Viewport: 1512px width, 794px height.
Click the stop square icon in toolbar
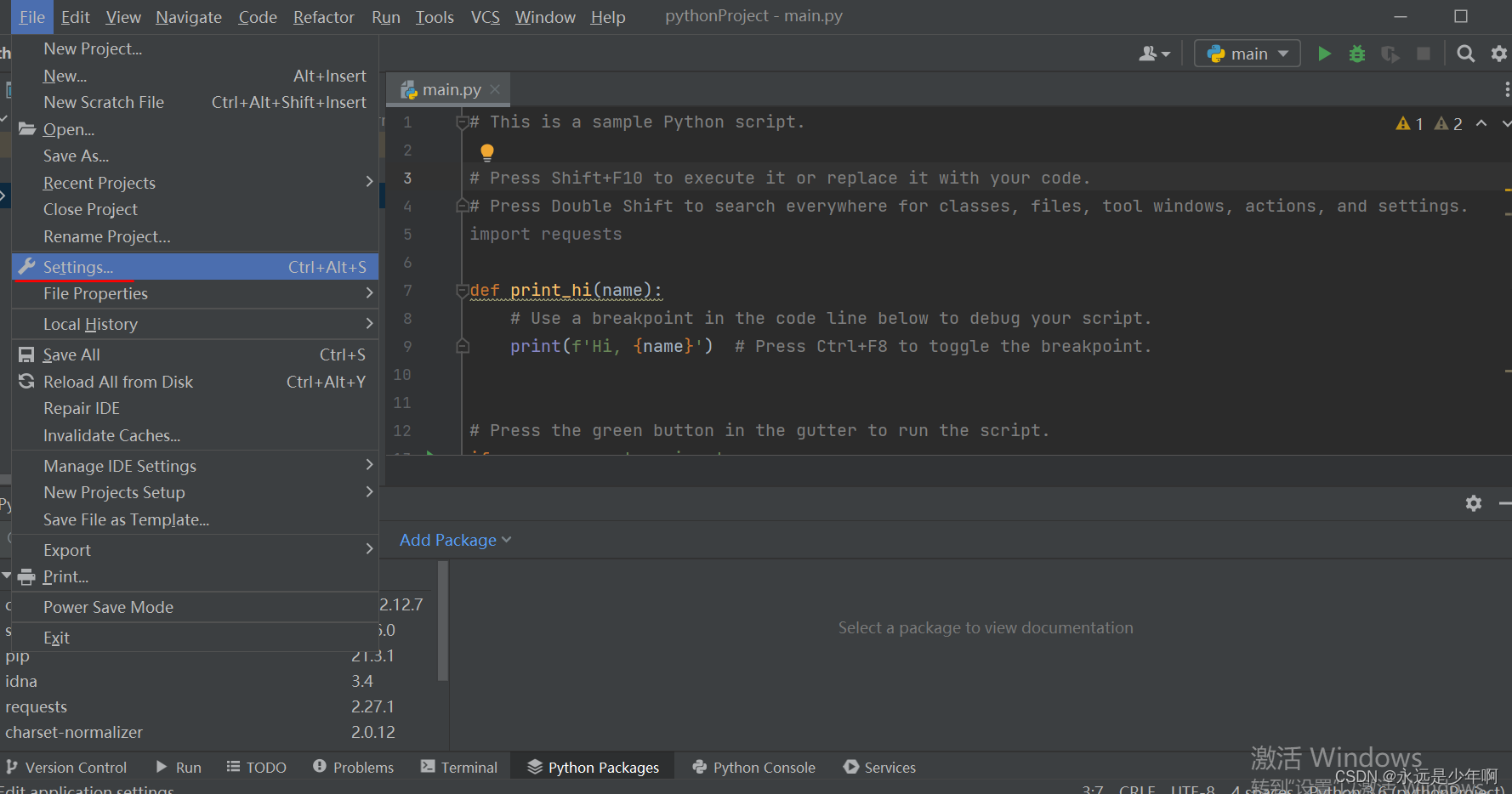tap(1424, 54)
